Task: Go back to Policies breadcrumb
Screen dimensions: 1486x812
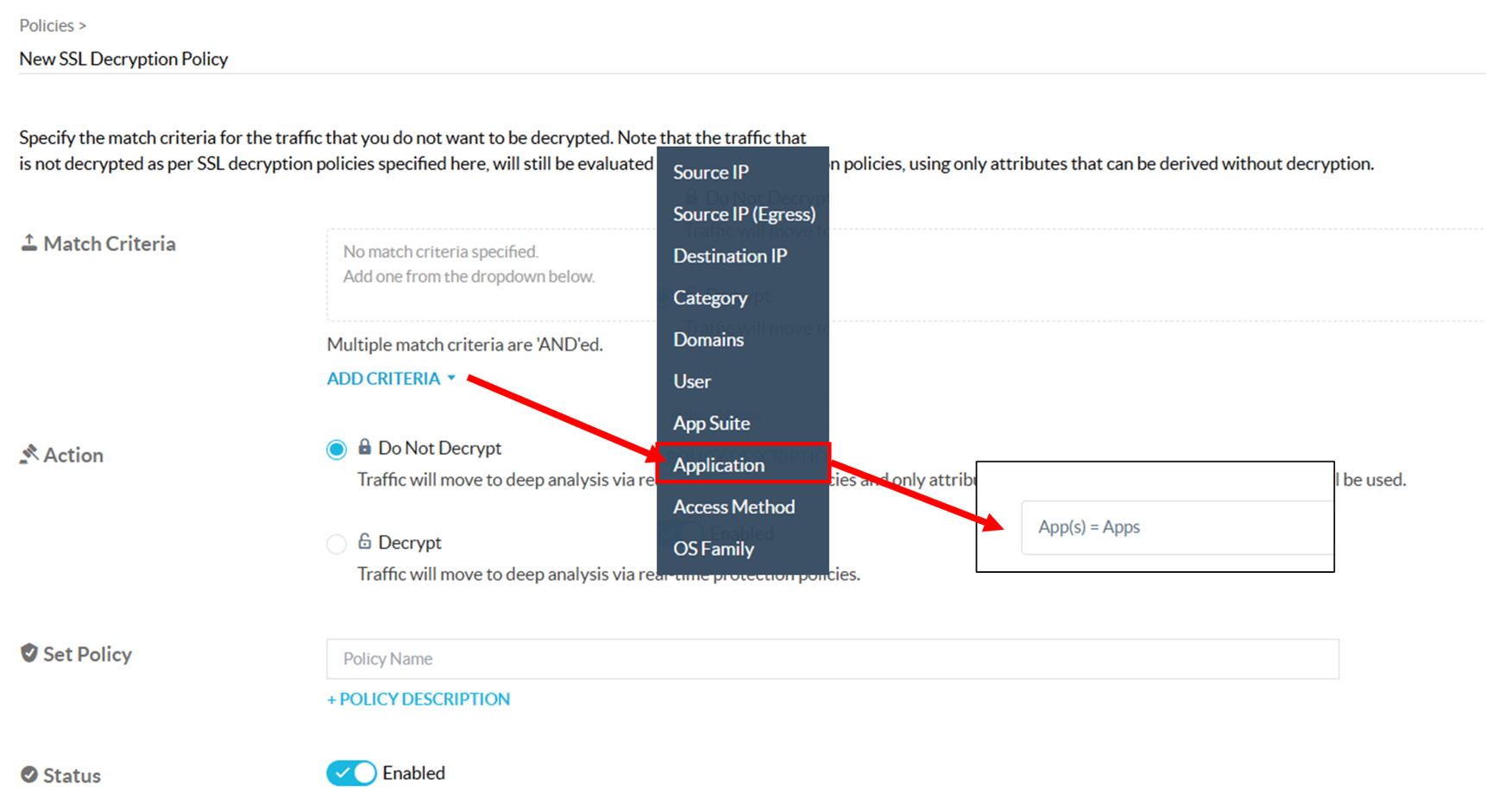Action: click(x=47, y=26)
